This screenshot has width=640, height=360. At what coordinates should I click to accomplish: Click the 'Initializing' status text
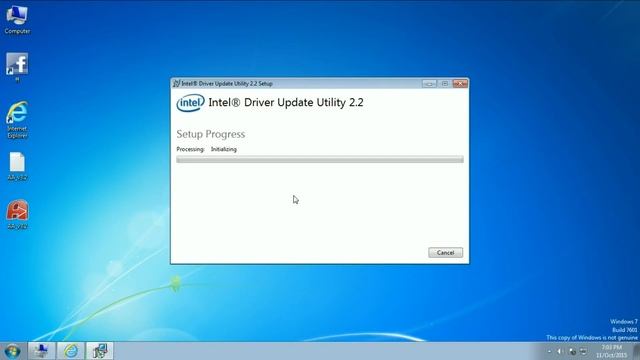pos(224,149)
